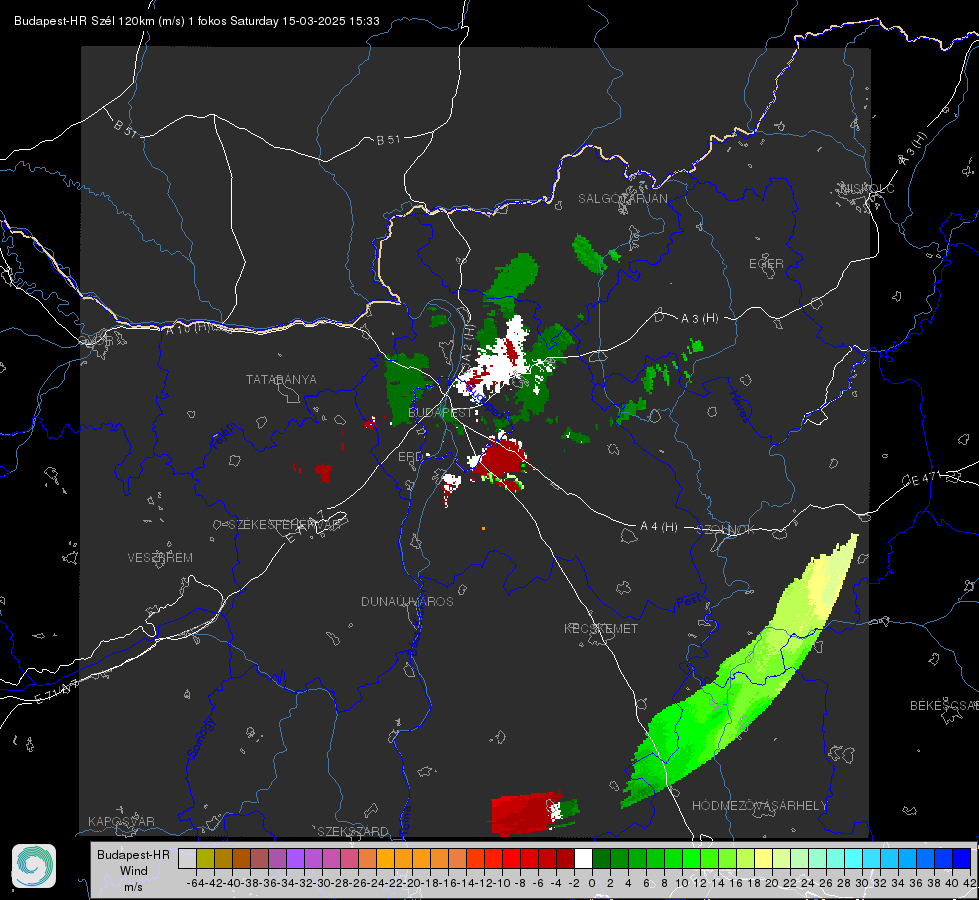Select the light gray swatch at legend's start
This screenshot has height=900, width=979.
tap(187, 858)
